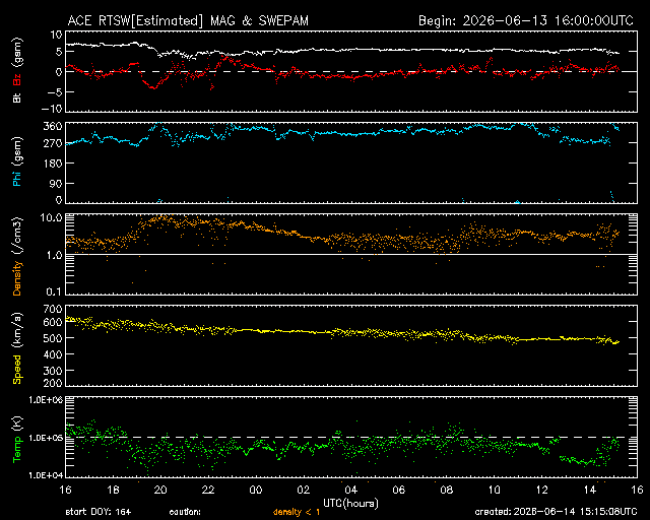
Task: Click the '14' hour tick label
Action: pyautogui.click(x=589, y=490)
